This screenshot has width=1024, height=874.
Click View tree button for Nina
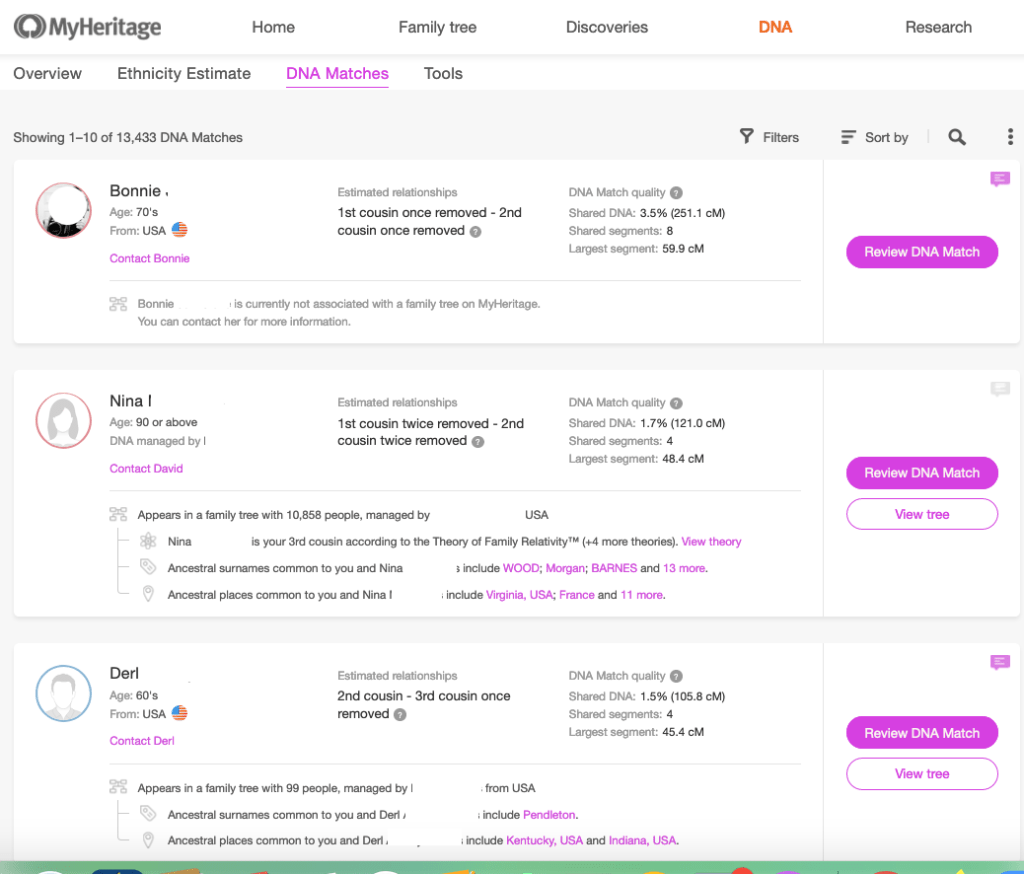(922, 514)
